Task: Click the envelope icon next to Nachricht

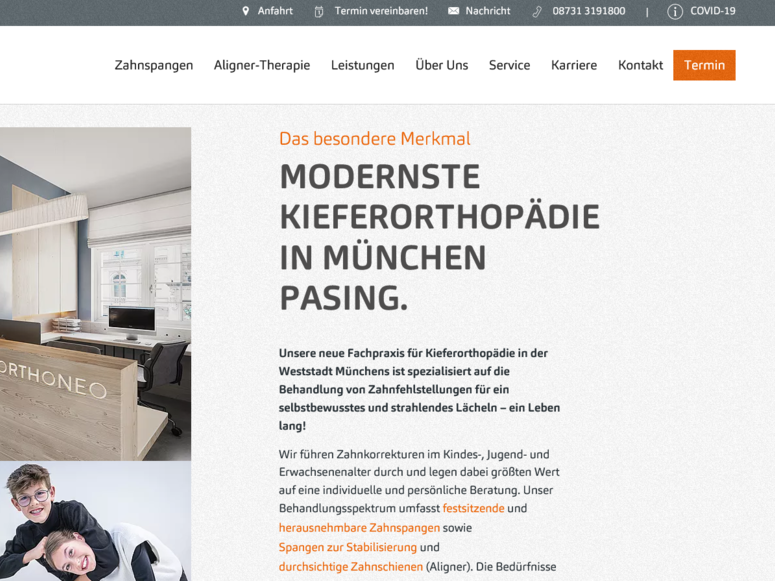Action: (x=453, y=11)
